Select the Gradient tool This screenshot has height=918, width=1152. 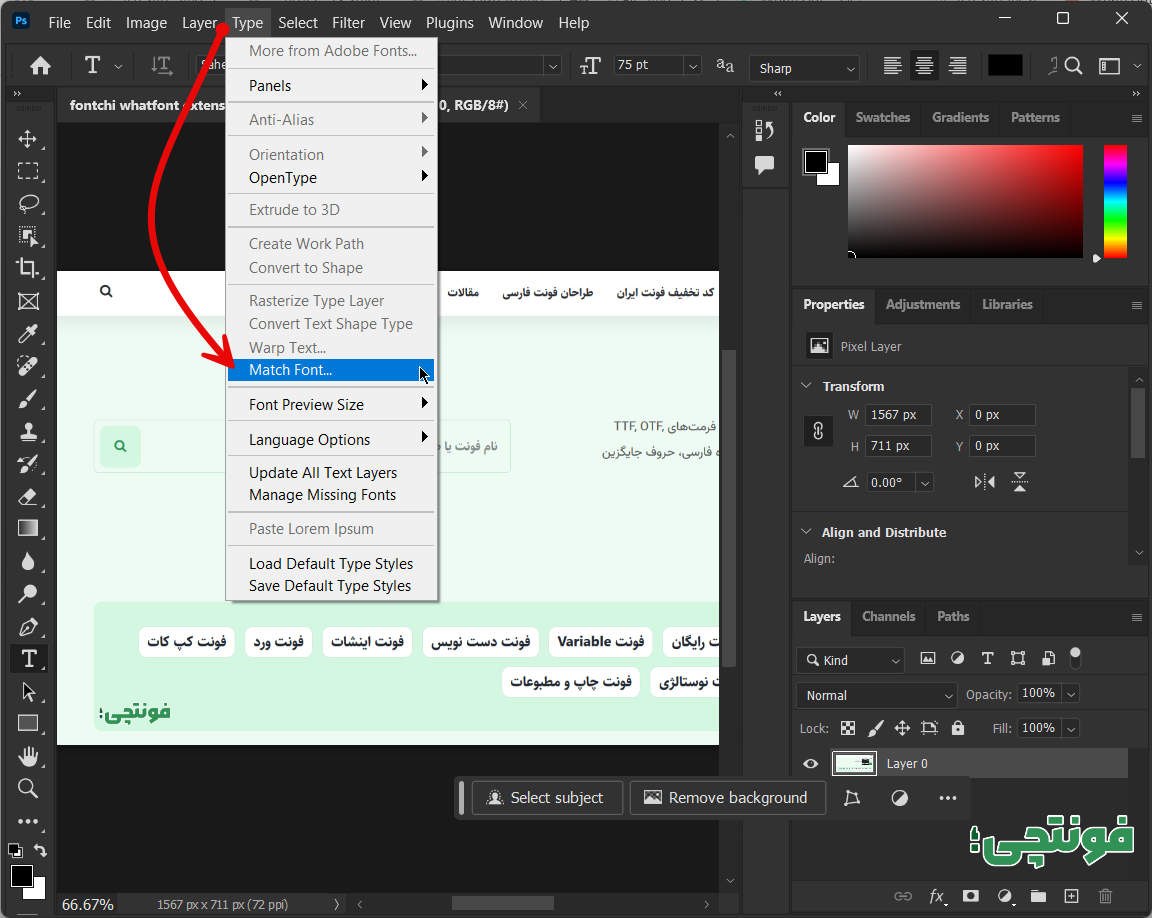28,529
